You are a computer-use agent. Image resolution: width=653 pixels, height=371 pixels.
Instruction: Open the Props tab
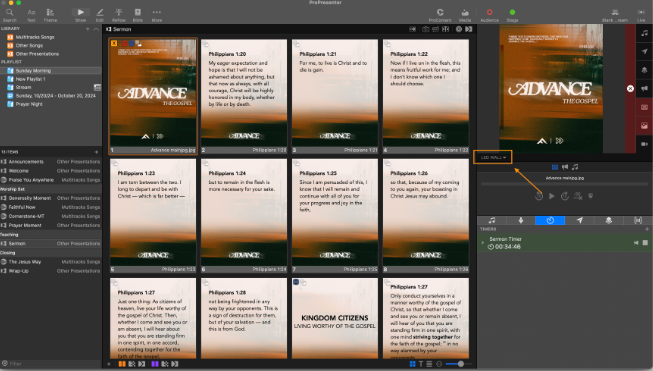point(609,220)
